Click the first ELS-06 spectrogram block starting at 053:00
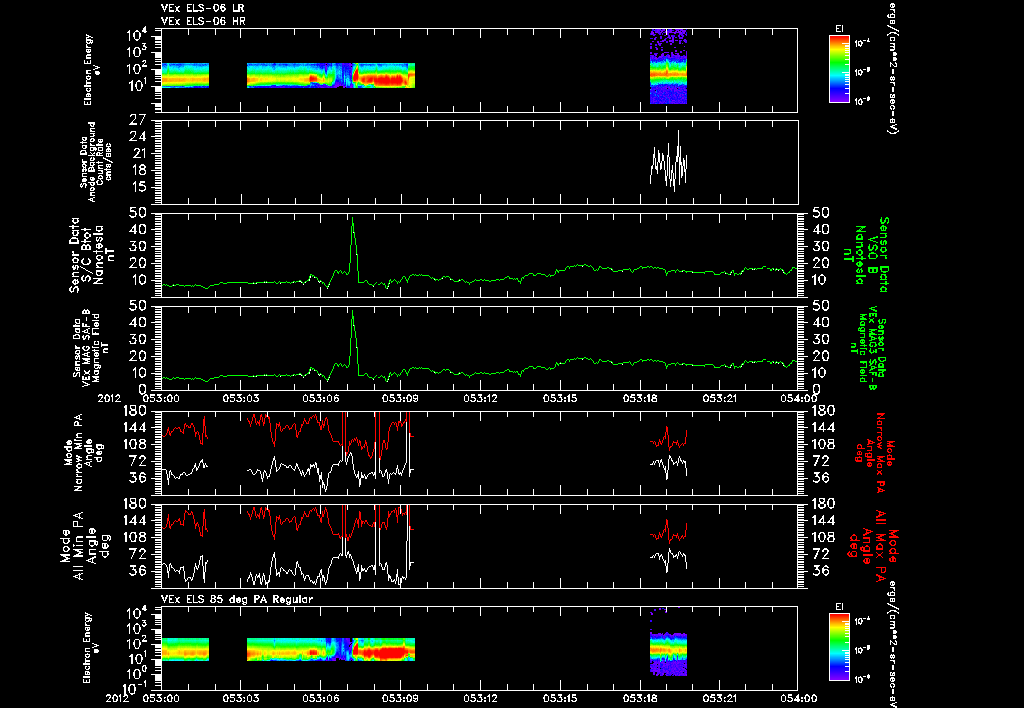 click(185, 75)
